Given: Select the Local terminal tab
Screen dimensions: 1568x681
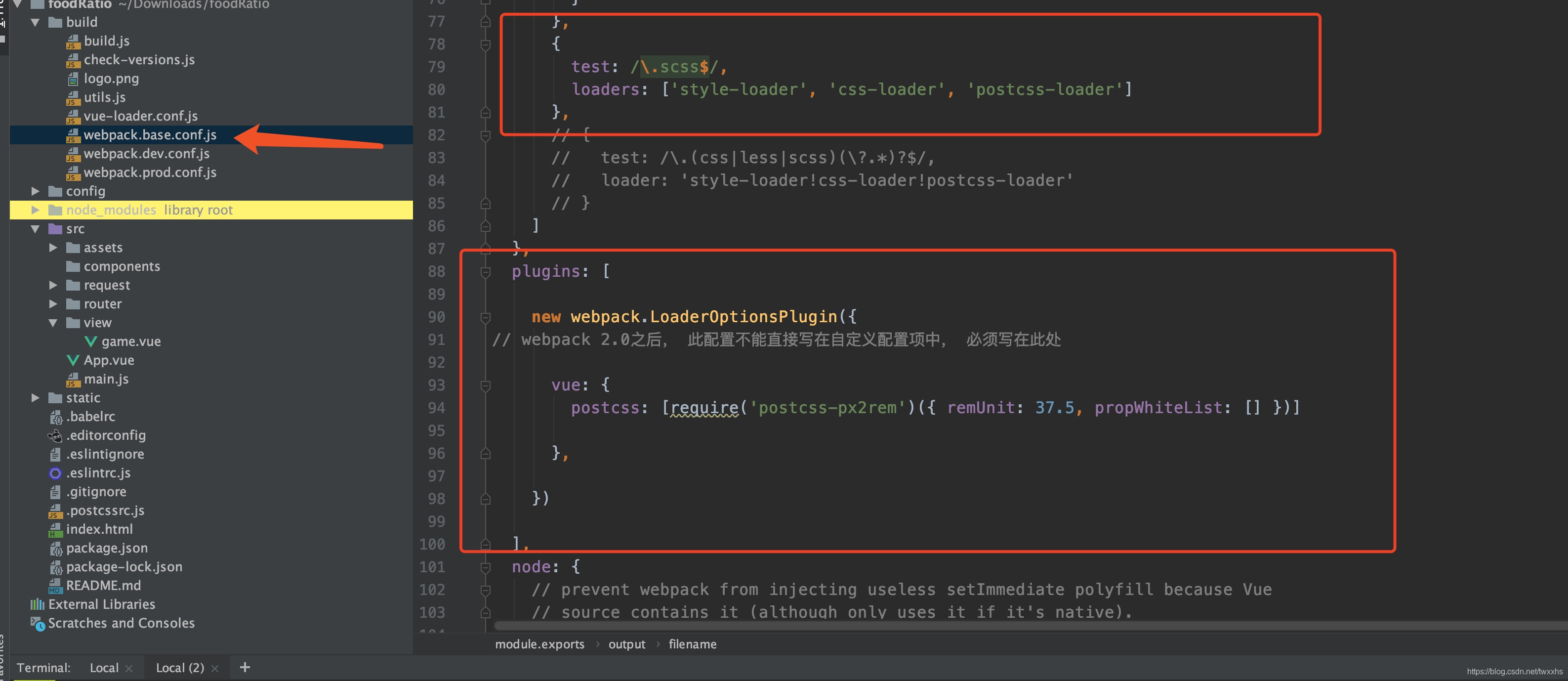Looking at the screenshot, I should (108, 668).
